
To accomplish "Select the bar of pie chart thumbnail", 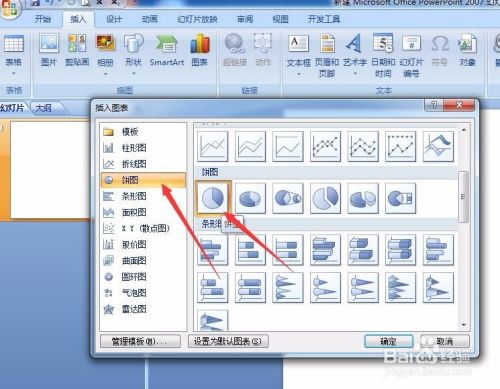I will (401, 198).
